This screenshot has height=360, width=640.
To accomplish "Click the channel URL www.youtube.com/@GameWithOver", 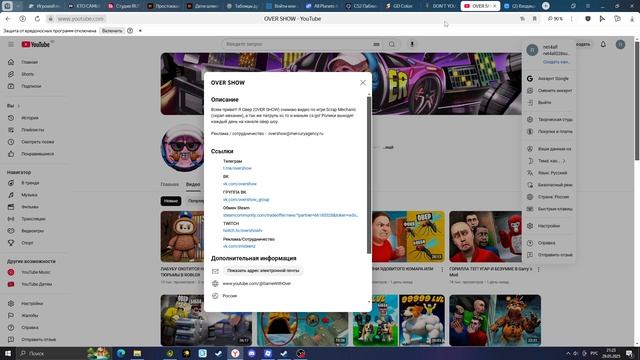I will [x=257, y=283].
